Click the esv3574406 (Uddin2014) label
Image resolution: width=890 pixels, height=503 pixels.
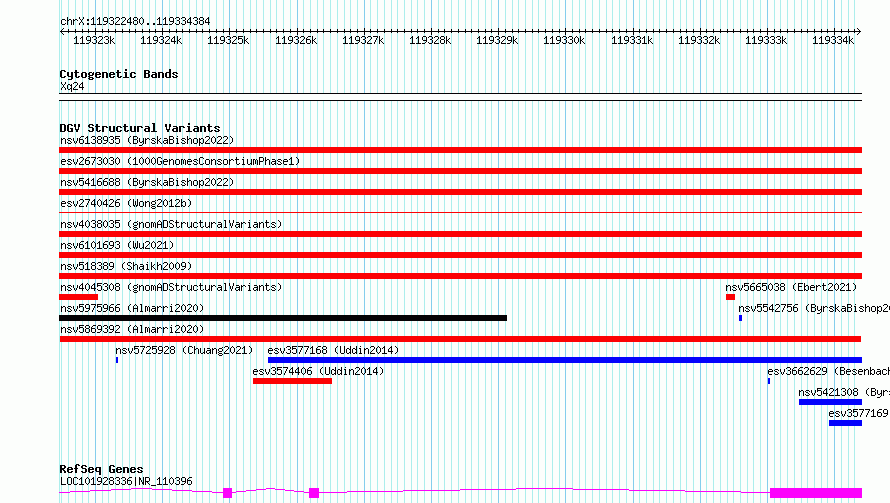pos(318,371)
